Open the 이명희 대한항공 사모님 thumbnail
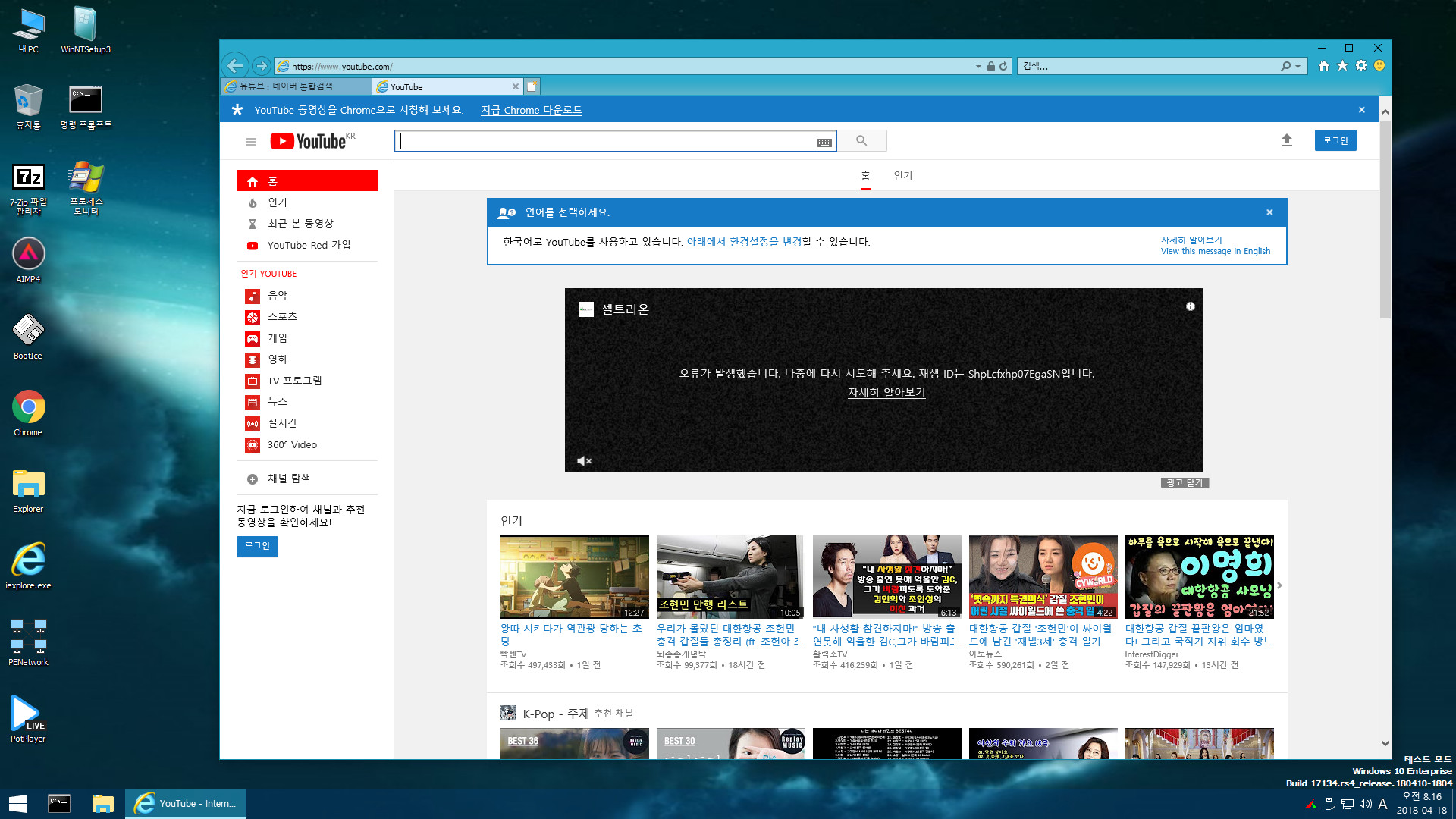 (1199, 576)
